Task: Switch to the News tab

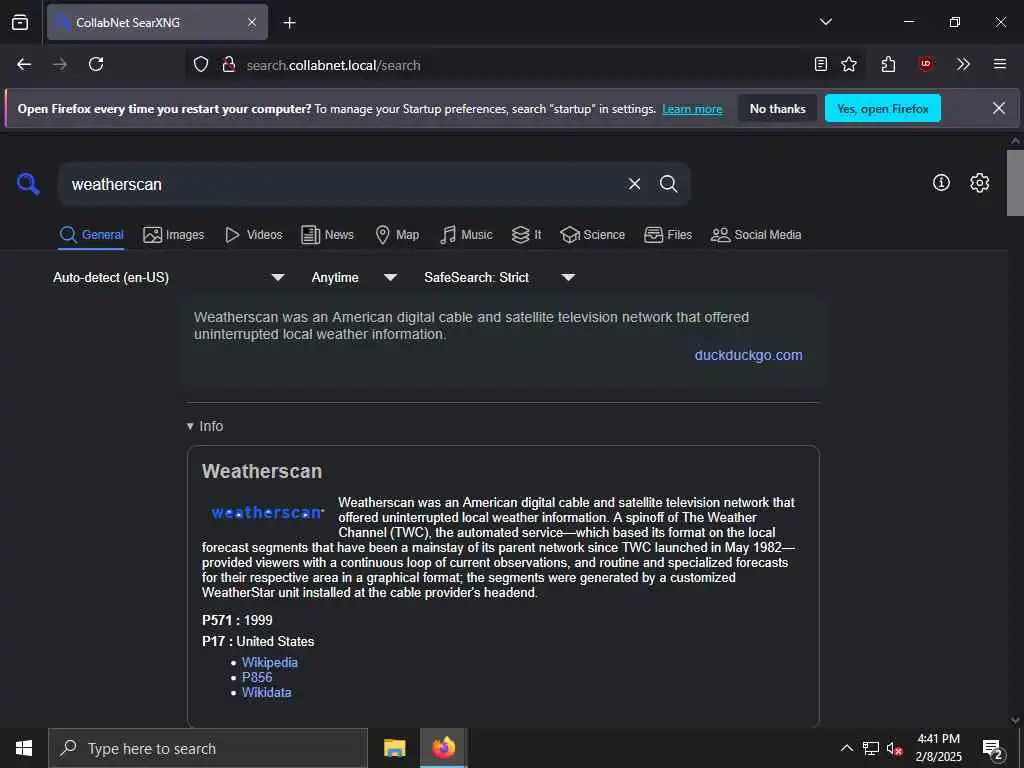Action: (327, 235)
